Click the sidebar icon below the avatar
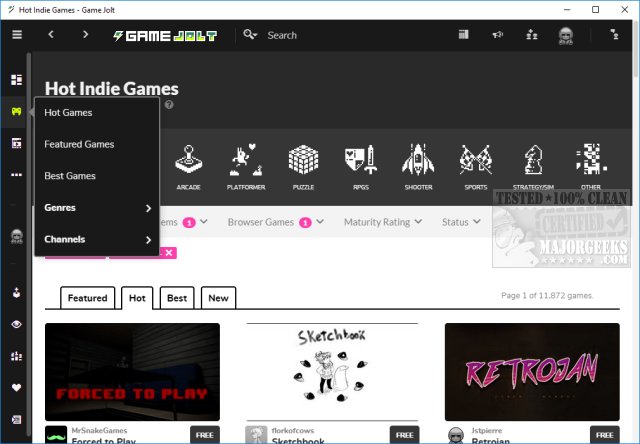Image resolution: width=640 pixels, height=444 pixels. [16, 293]
